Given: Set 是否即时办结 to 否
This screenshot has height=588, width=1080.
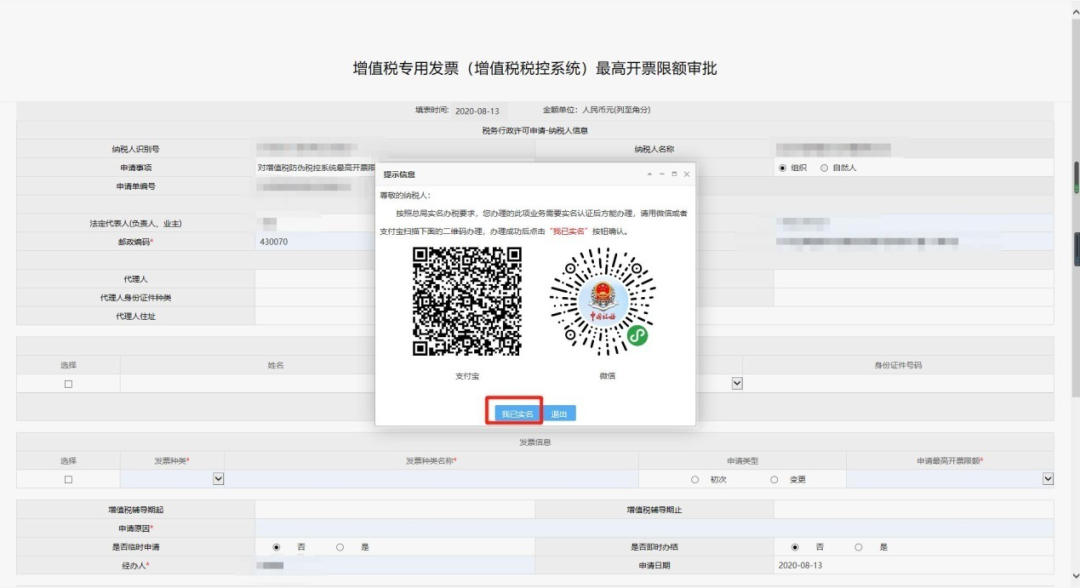Looking at the screenshot, I should pos(795,547).
